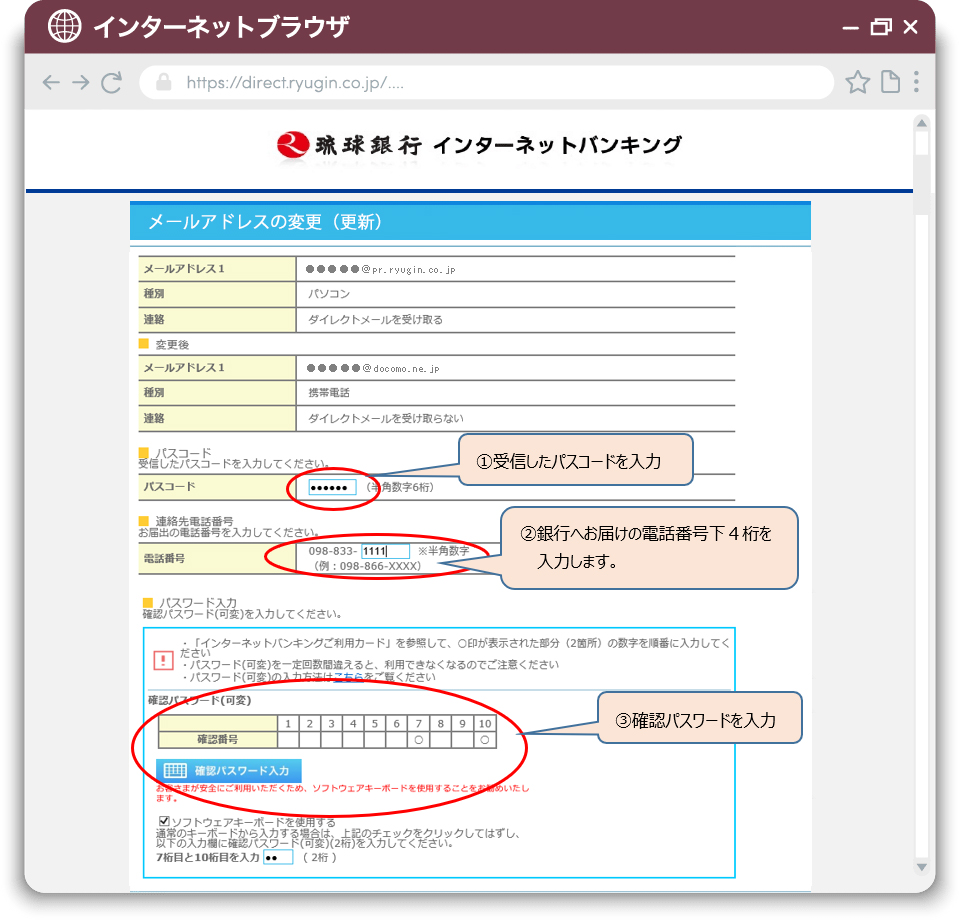Toggle ソフトウェアキーボードを使用する checkbox

[165, 821]
